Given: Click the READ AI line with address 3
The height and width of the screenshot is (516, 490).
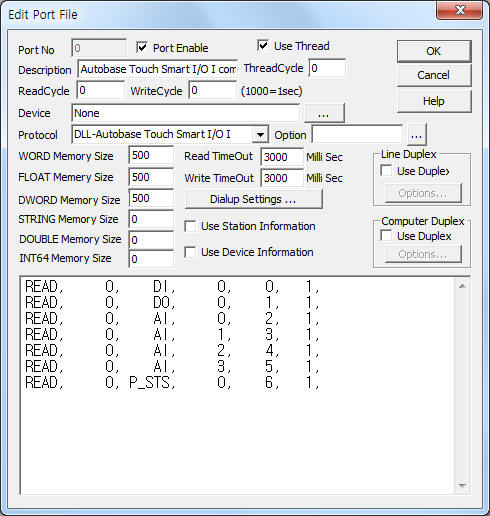Looking at the screenshot, I should [172, 366].
